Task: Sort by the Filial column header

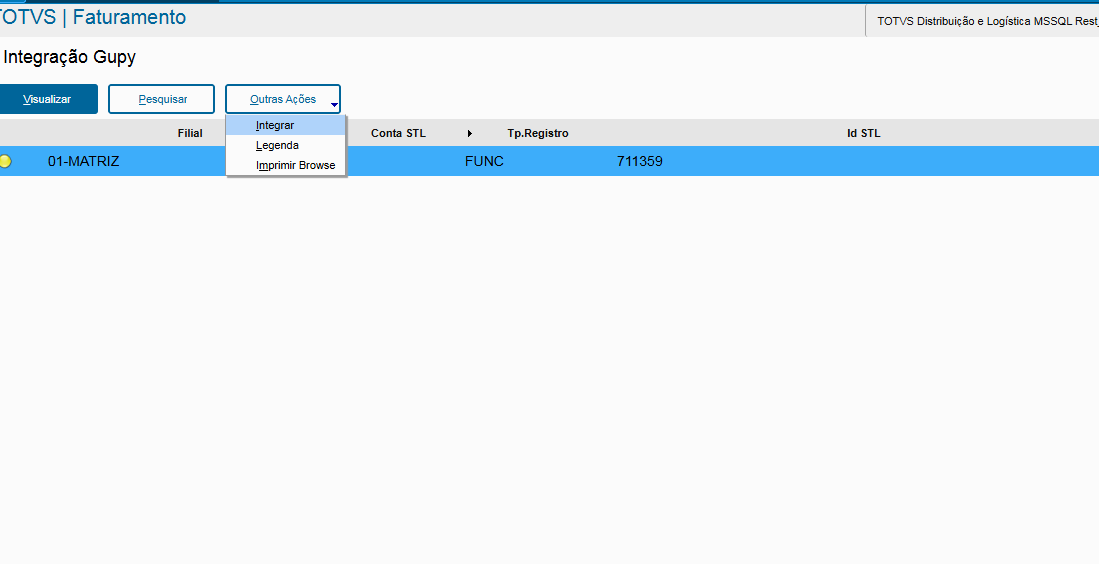Action: pyautogui.click(x=190, y=133)
